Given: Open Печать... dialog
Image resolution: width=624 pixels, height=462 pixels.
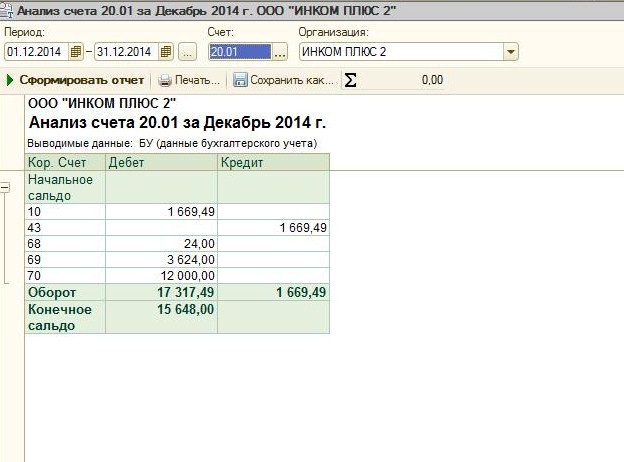Looking at the screenshot, I should [x=197, y=80].
